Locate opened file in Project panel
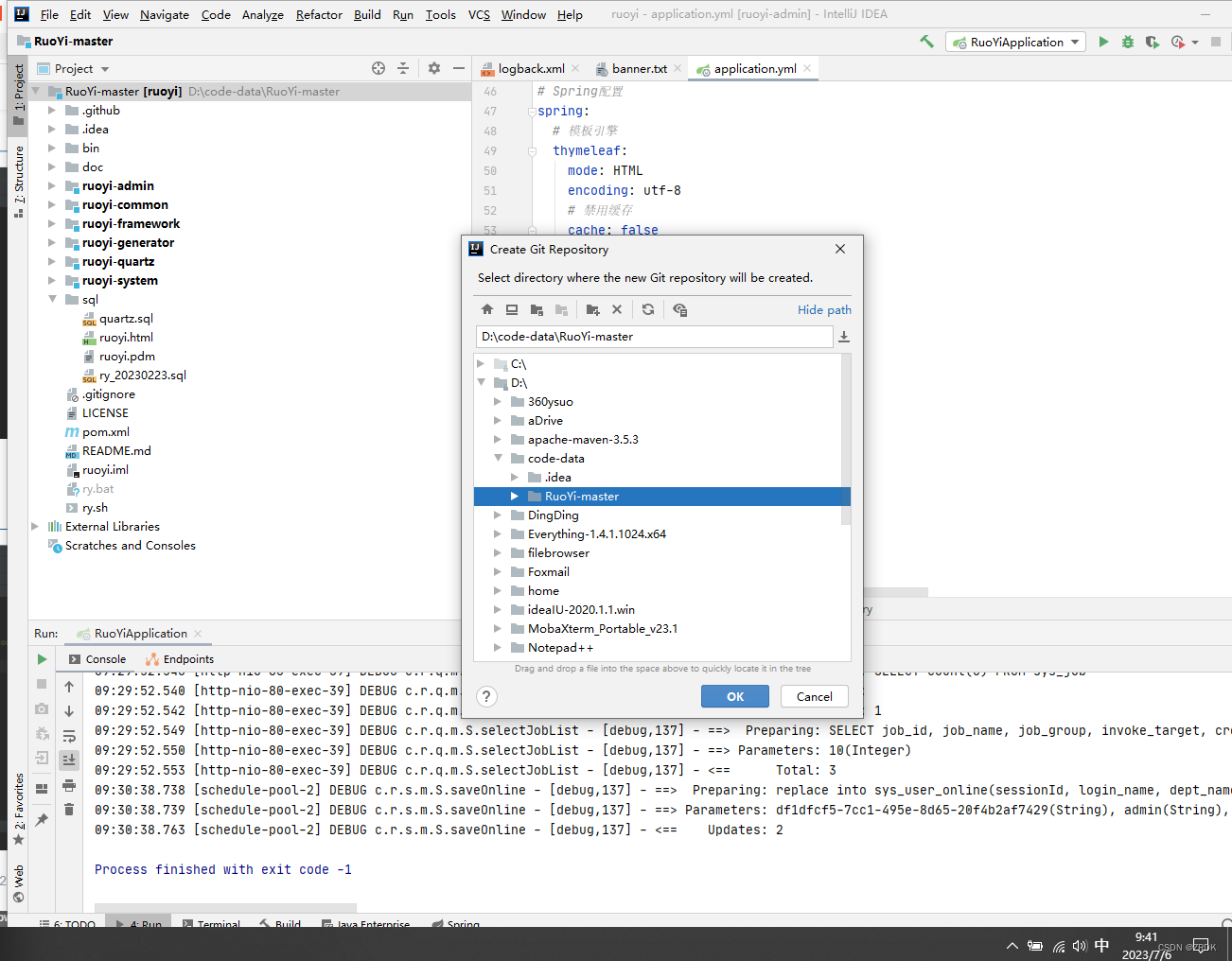Screen dimensions: 1232x961 click(378, 68)
